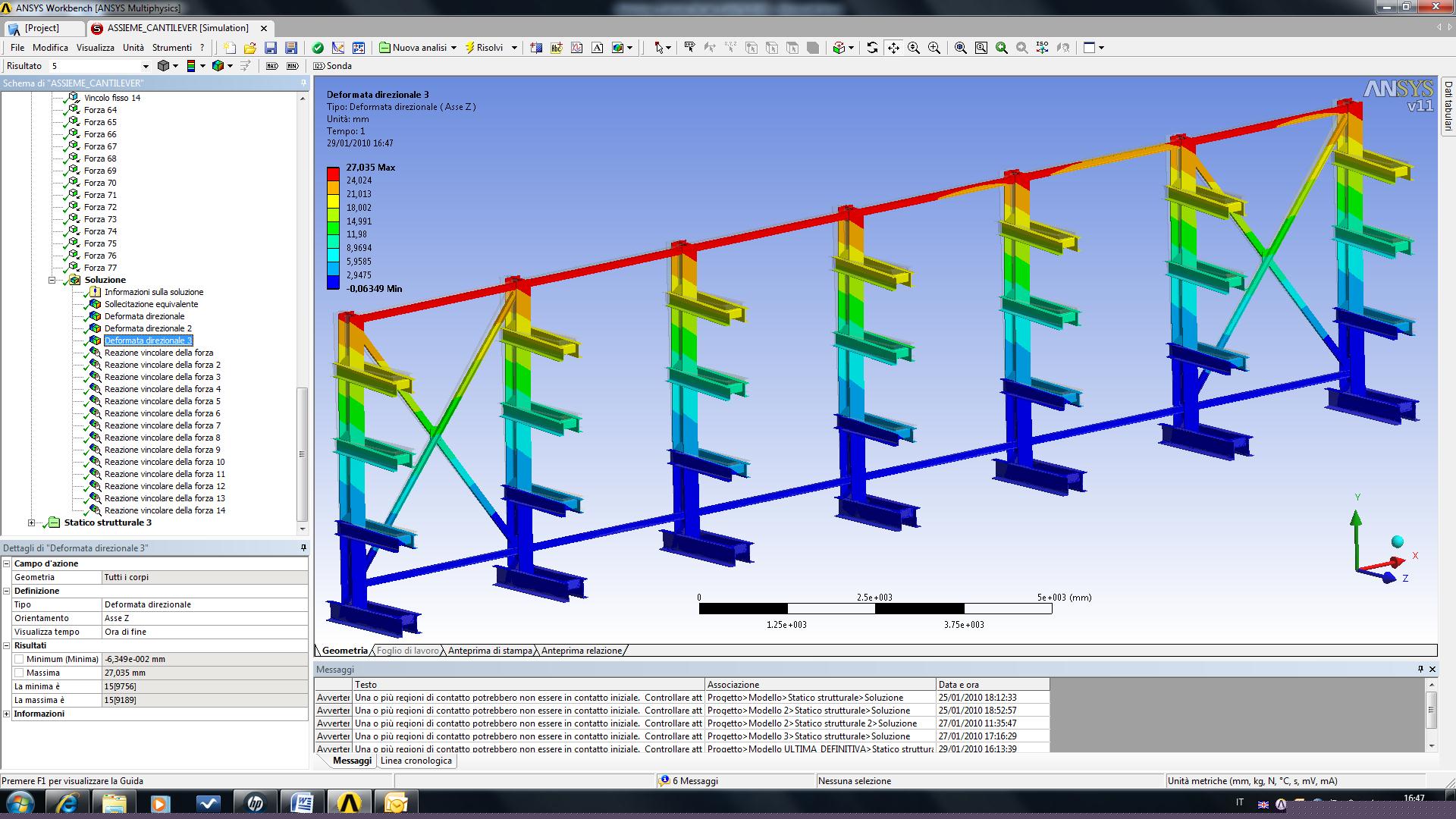Pin the Dettagli panel
Screen dimensions: 1456x819
tap(303, 548)
